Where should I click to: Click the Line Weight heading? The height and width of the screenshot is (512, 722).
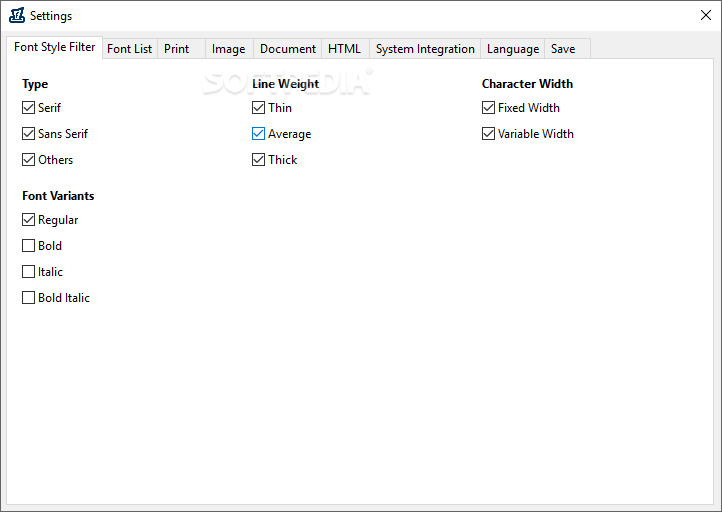[x=285, y=84]
